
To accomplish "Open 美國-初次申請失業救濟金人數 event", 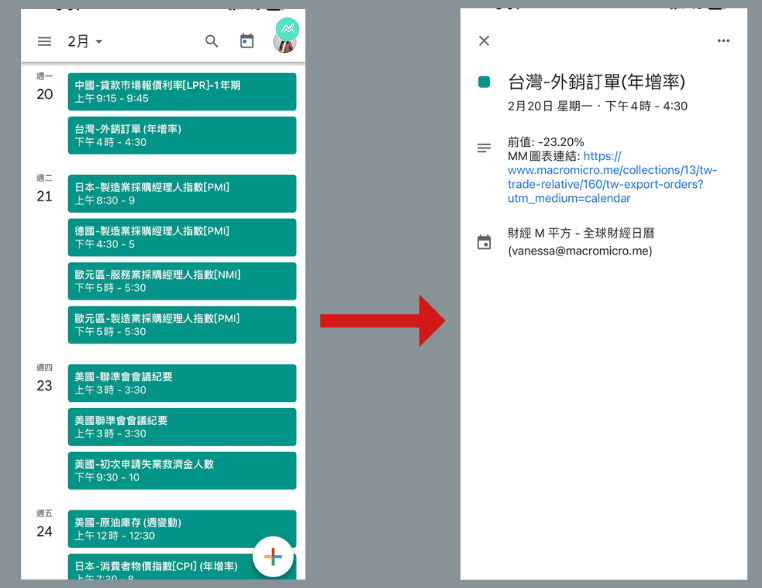I will point(182,470).
